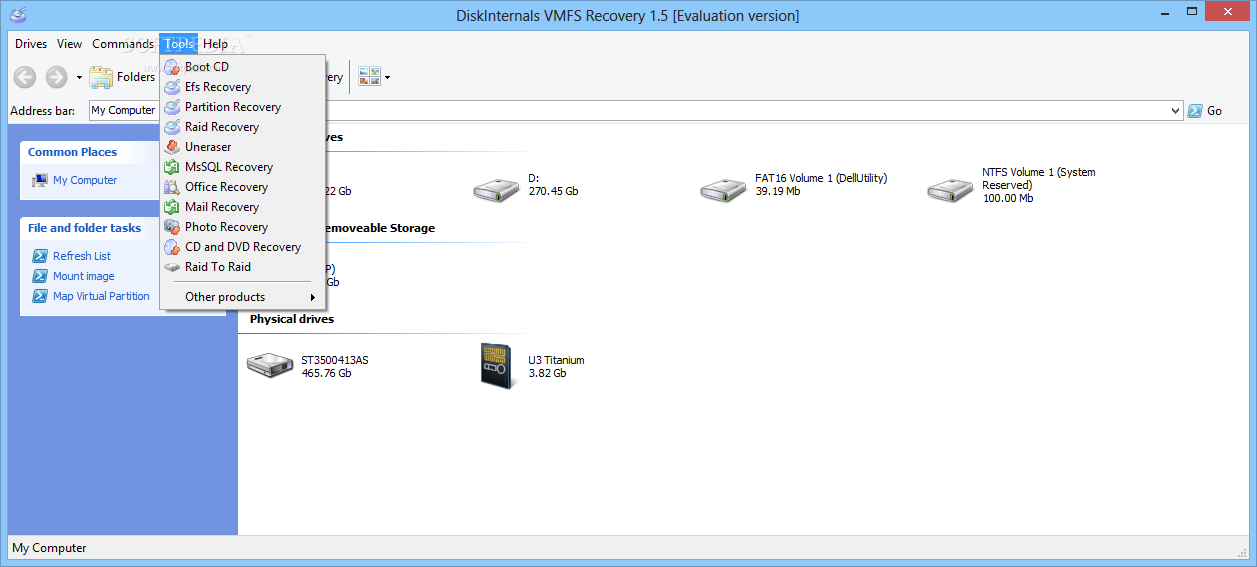This screenshot has width=1257, height=567.
Task: Open the Help menu
Action: click(x=215, y=44)
